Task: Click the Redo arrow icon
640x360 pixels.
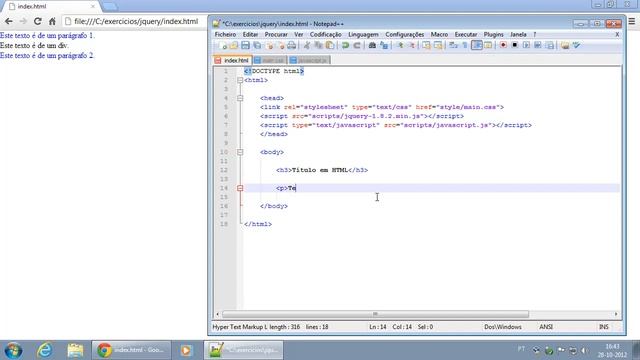Action: pos(356,45)
